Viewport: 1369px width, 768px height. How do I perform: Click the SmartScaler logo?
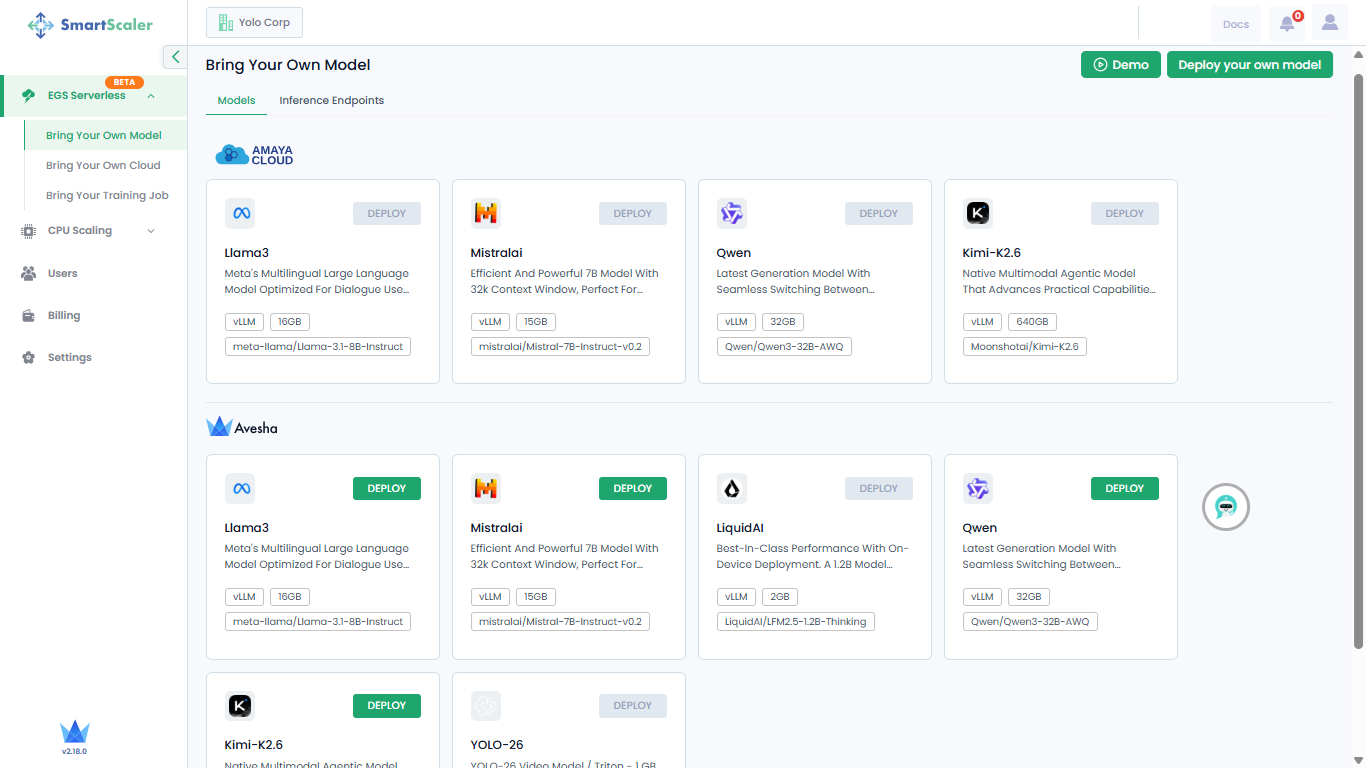pyautogui.click(x=91, y=24)
